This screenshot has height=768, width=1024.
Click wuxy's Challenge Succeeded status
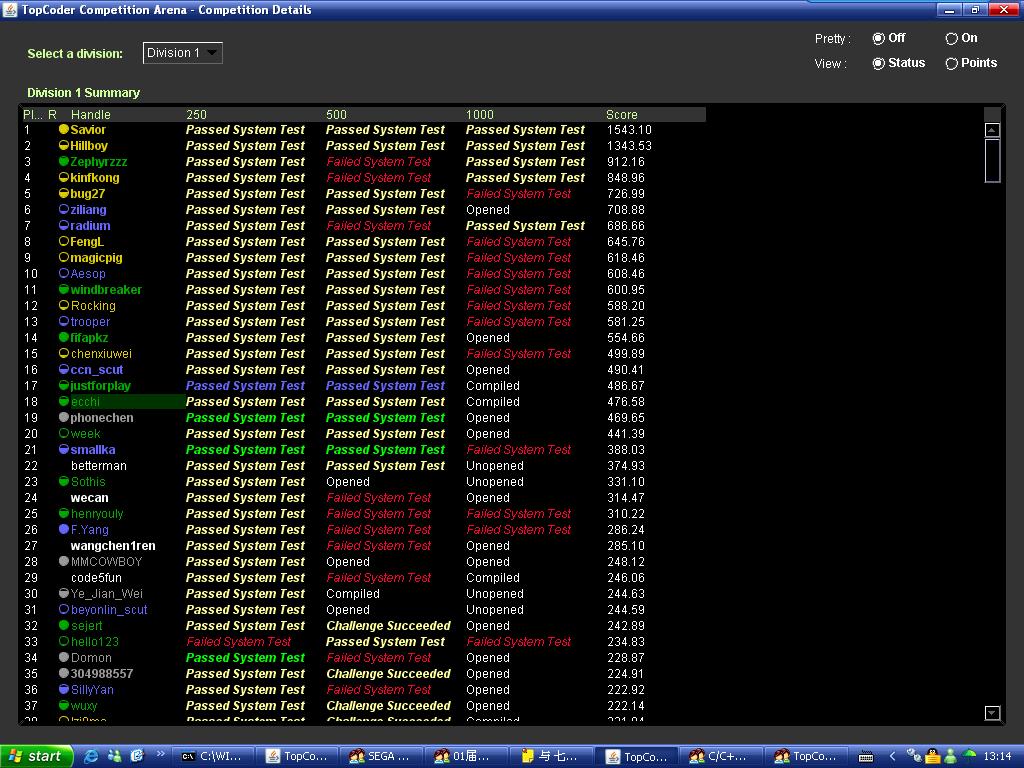(x=389, y=705)
